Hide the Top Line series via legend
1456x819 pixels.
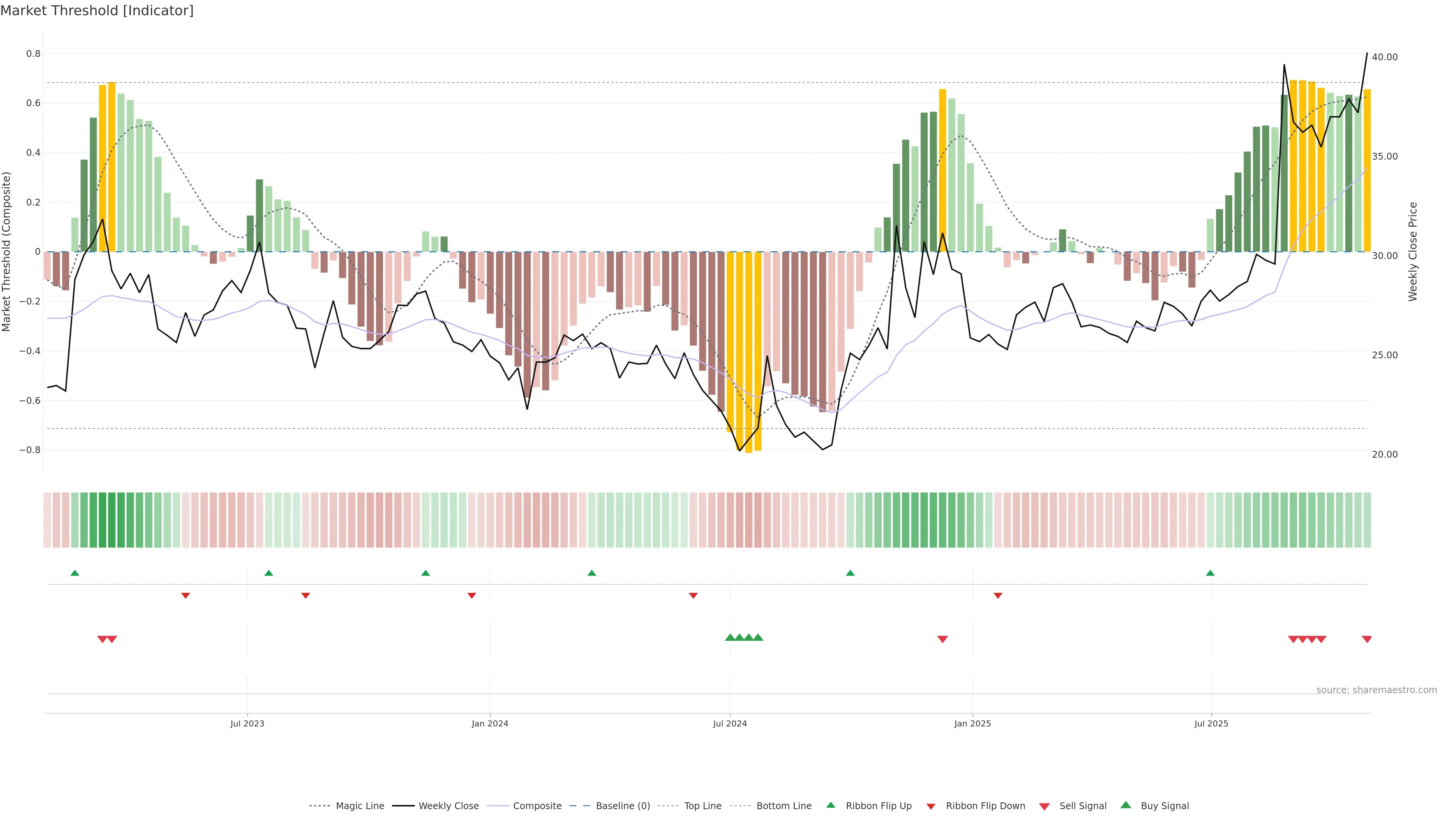tap(703, 806)
